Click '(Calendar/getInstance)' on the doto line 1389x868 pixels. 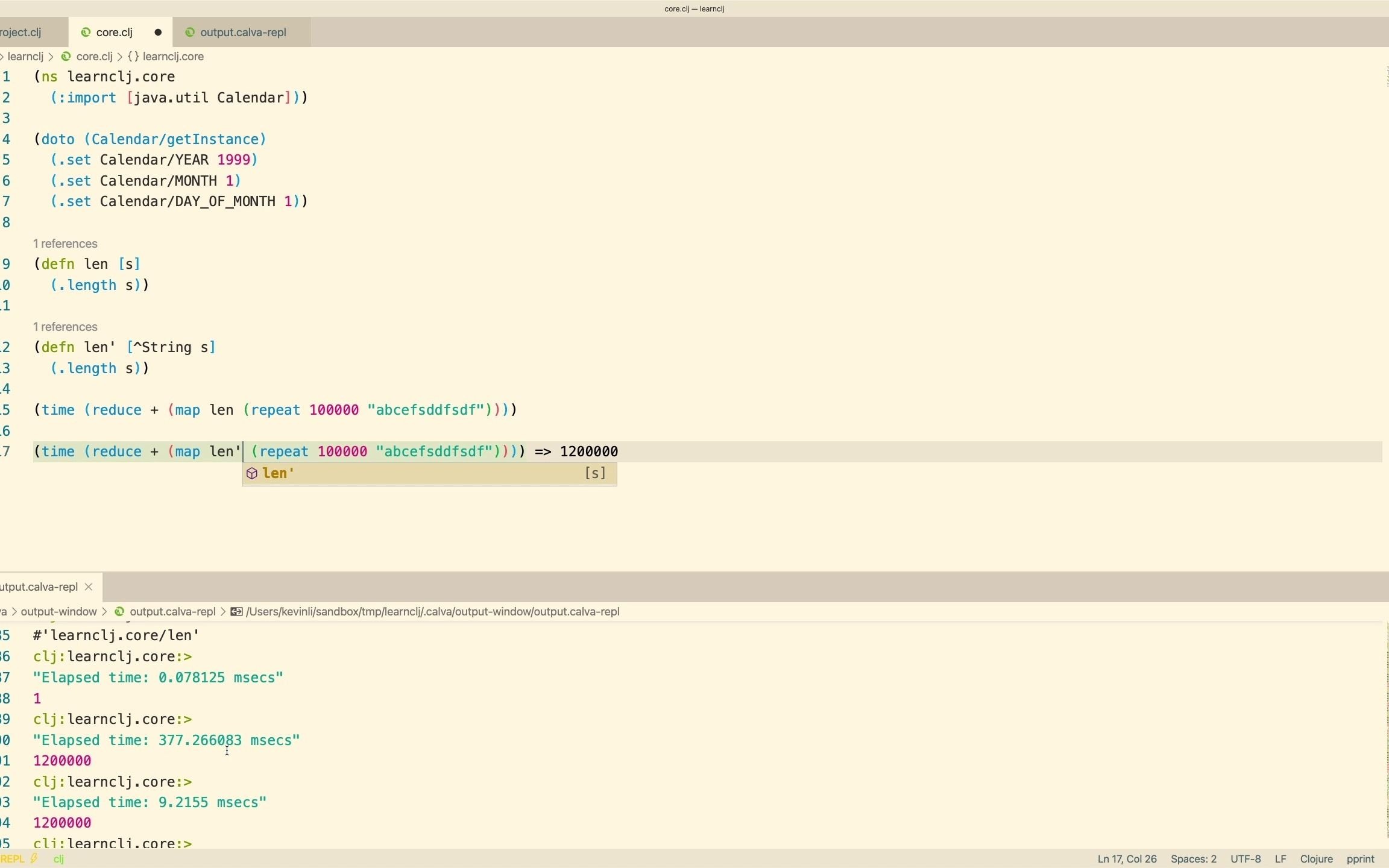(x=175, y=139)
